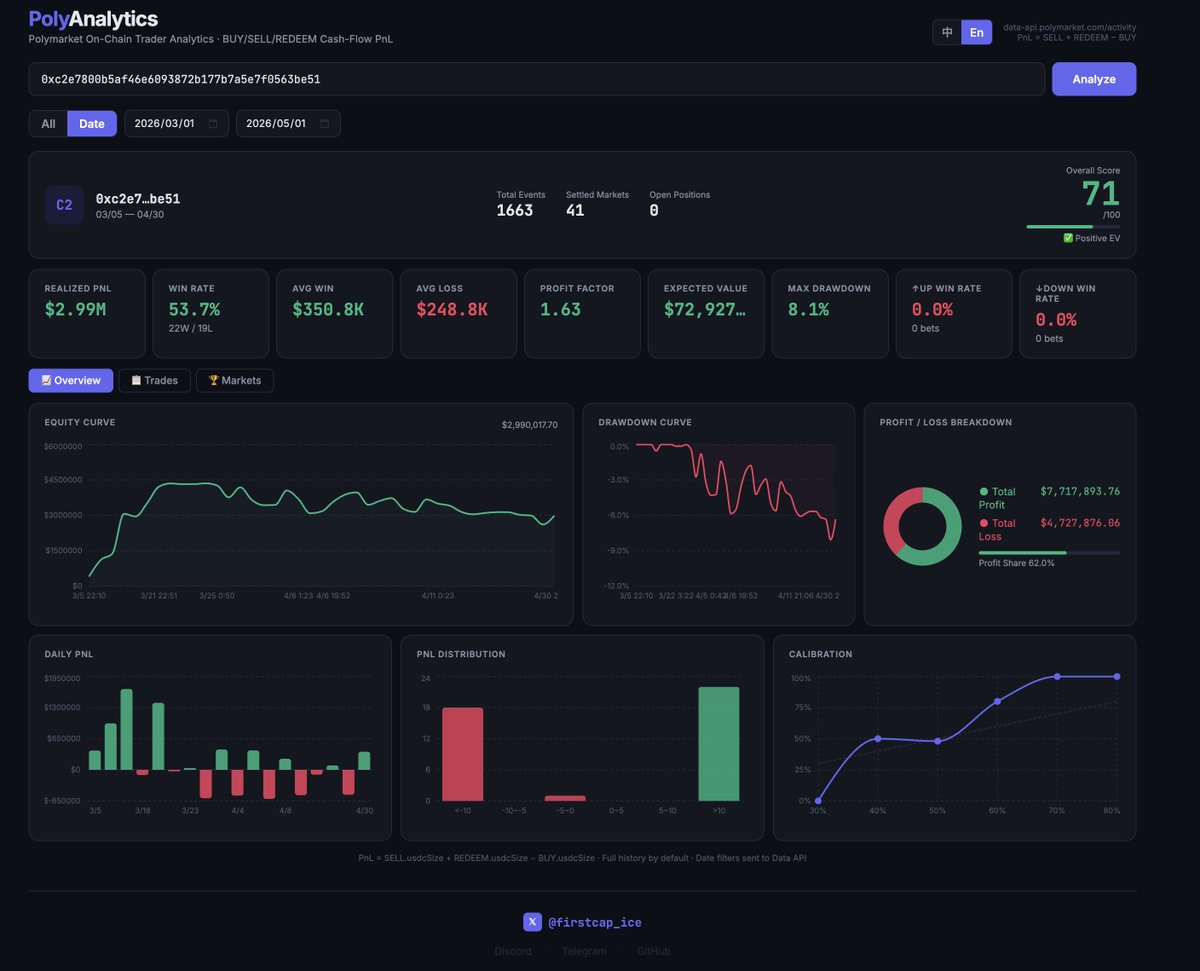1200x971 pixels.
Task: Open calendar picker on 2026/05/01 field
Action: [x=325, y=124]
